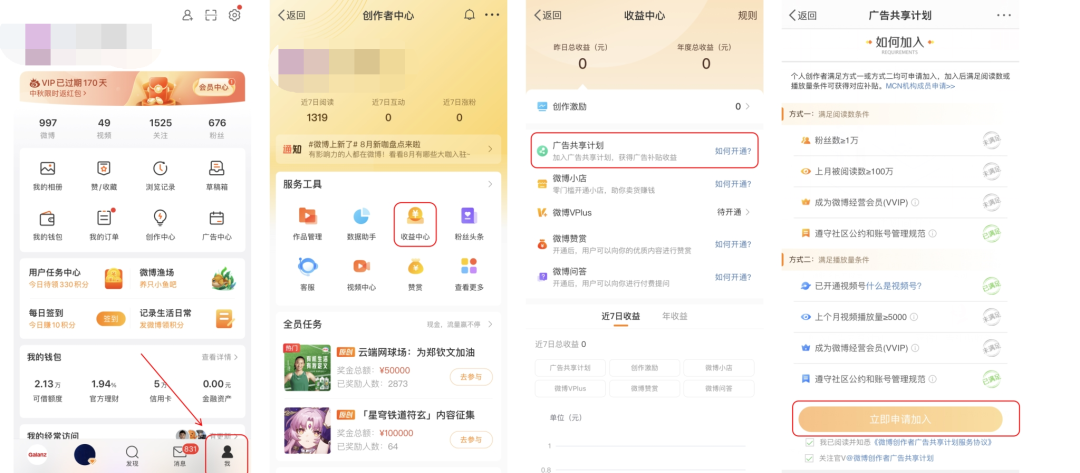Select 微博问答 filter chip under 近7日总收益

(718, 388)
